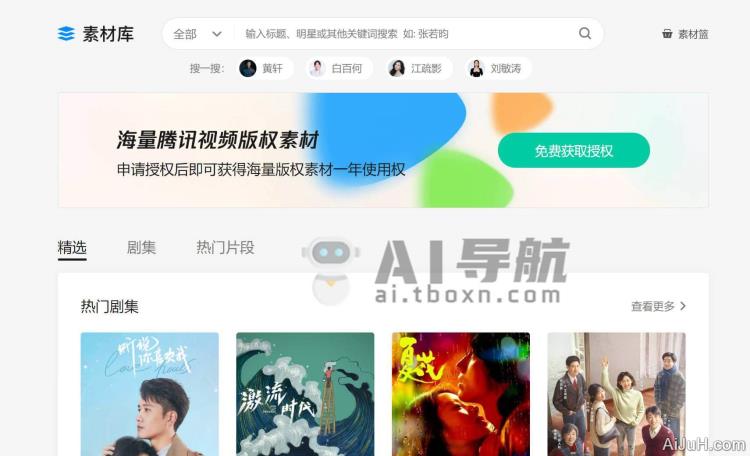Click 白百何 avatar in search suggestions

tap(317, 68)
